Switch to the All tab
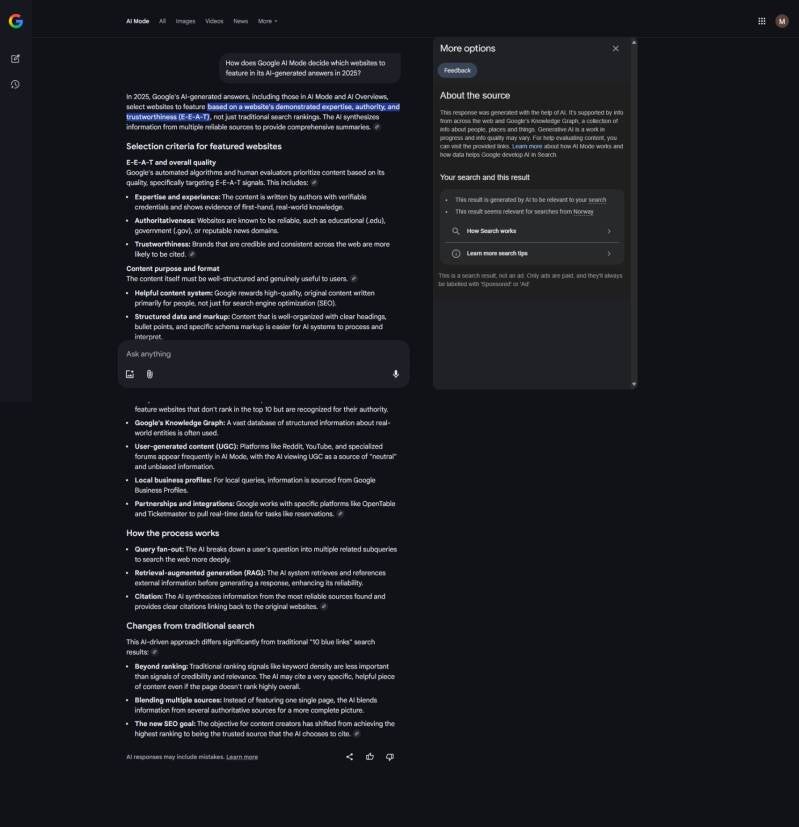 tap(162, 21)
